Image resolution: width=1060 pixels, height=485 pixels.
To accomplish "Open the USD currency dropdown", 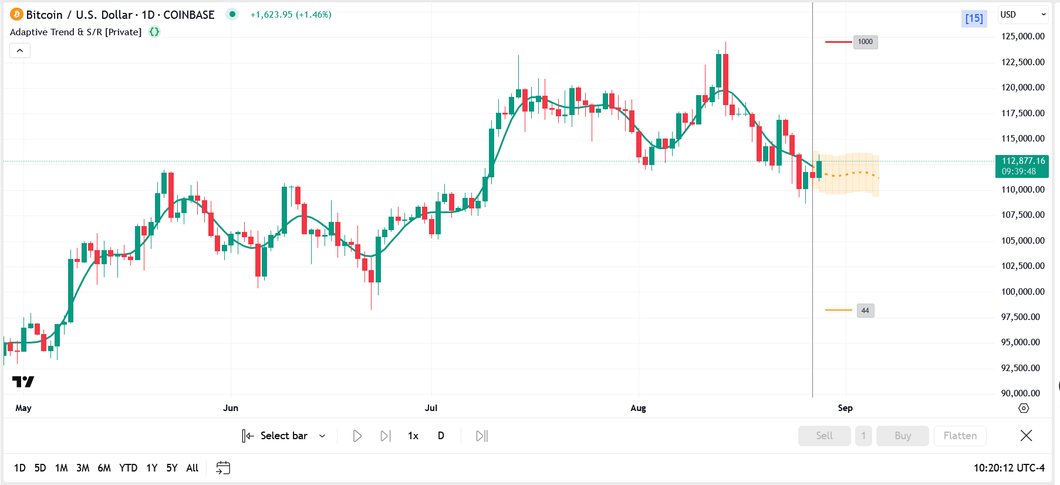I will (x=1022, y=15).
